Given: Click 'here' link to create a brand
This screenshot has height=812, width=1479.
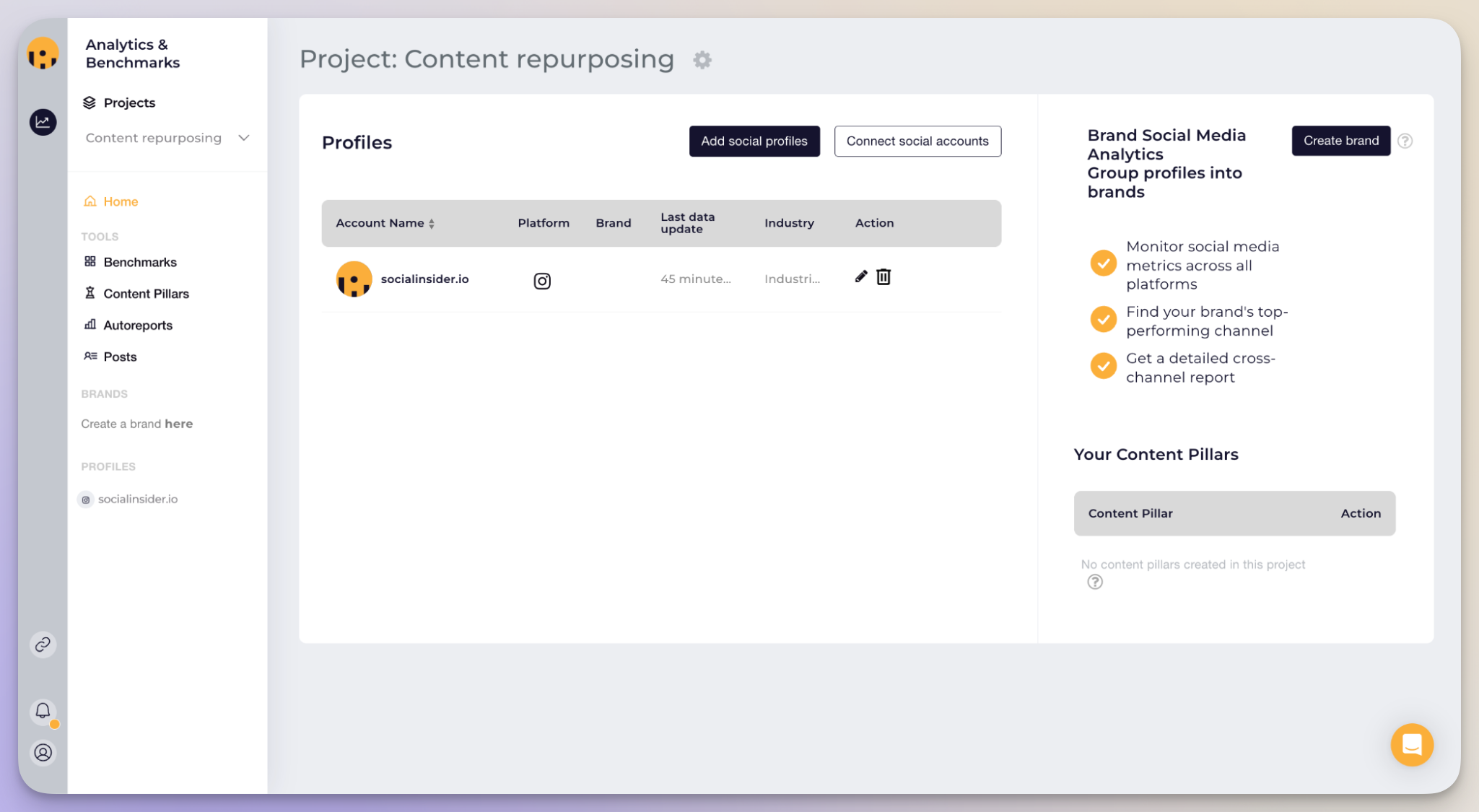Looking at the screenshot, I should click(178, 424).
